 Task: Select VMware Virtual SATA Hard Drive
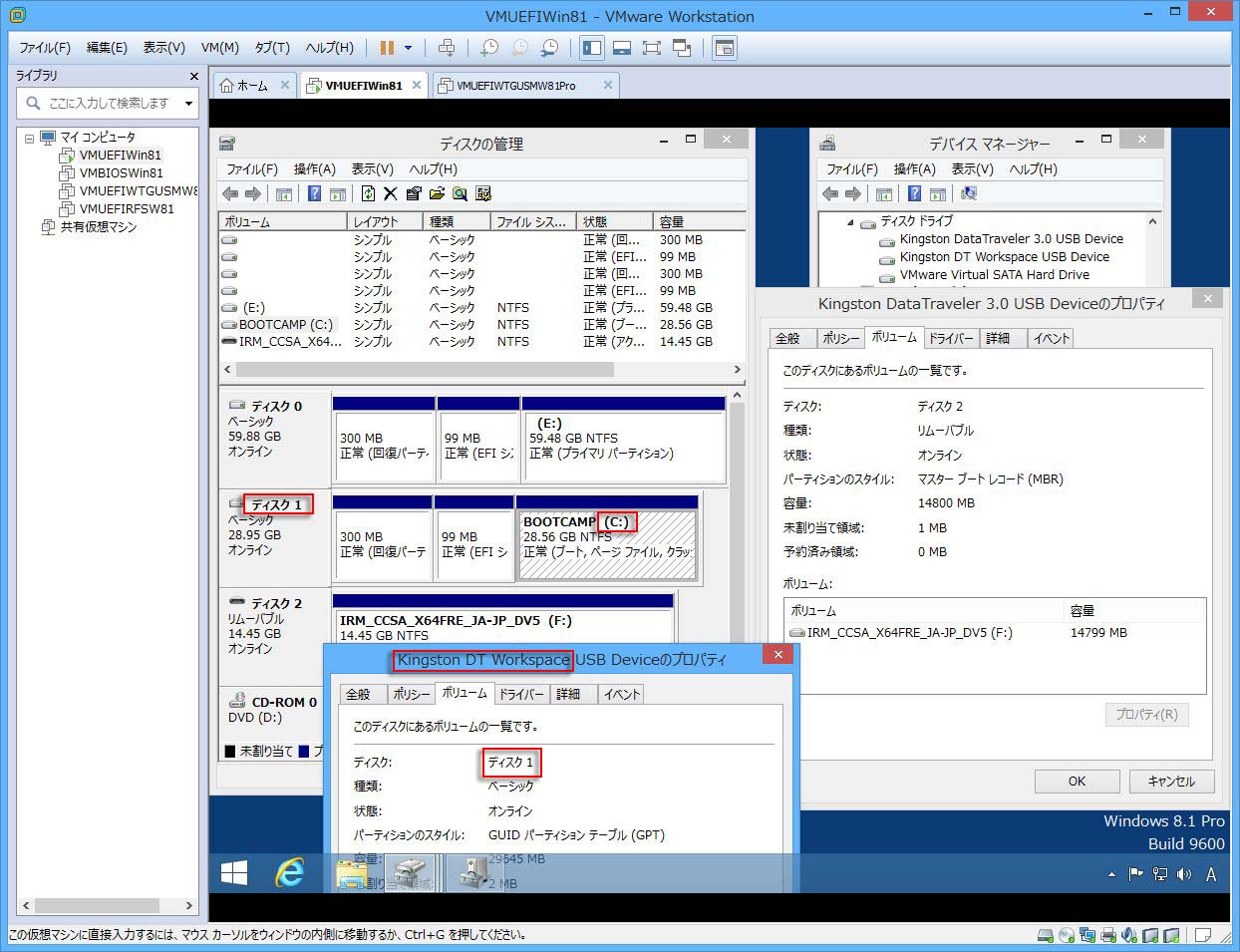pyautogui.click(x=994, y=275)
